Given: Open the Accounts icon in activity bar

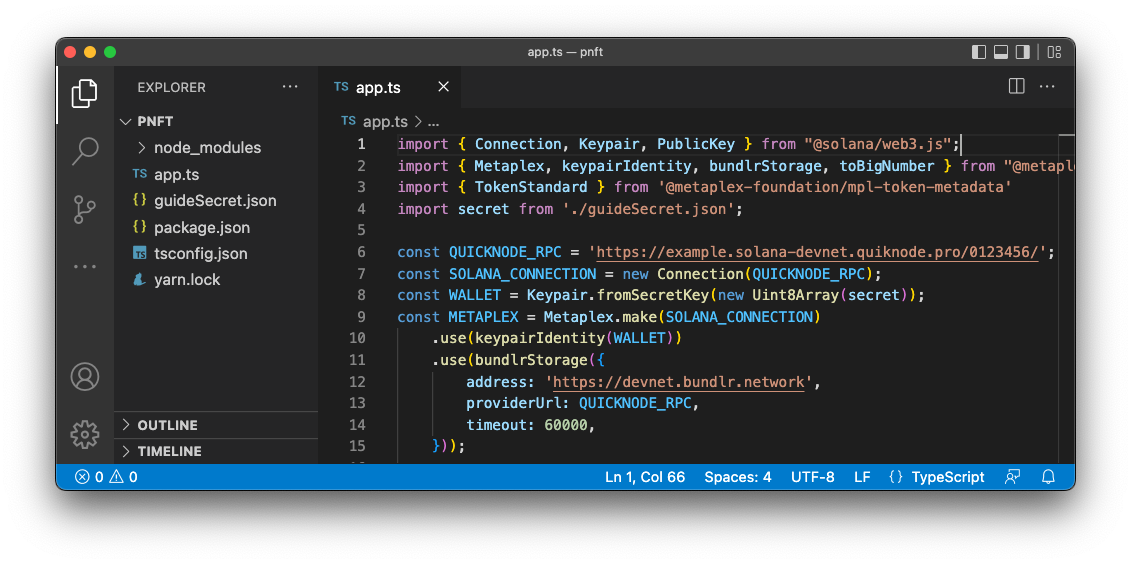Looking at the screenshot, I should (85, 377).
